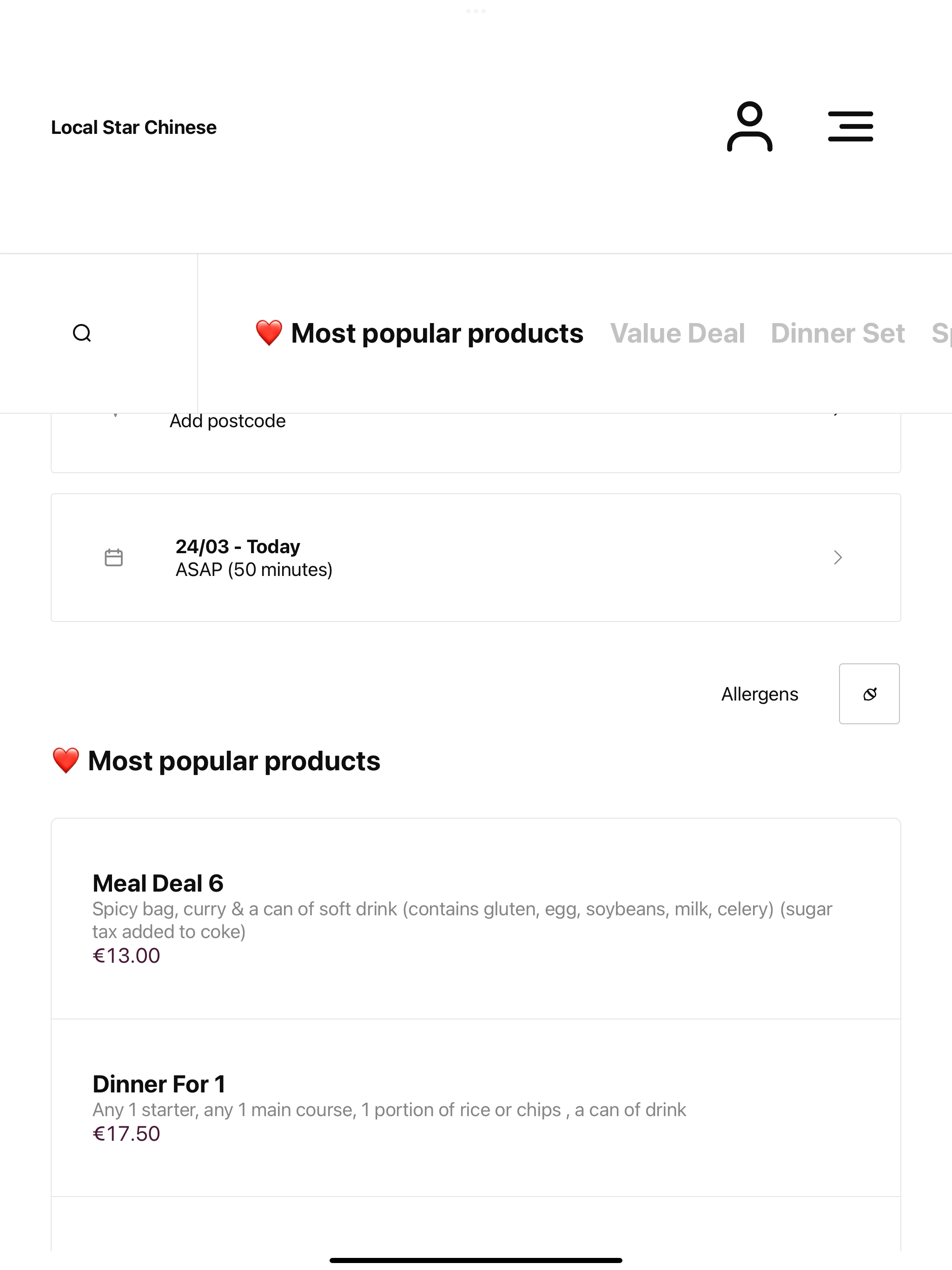Switch to the Dinner Set tab
The height and width of the screenshot is (1270, 952).
(x=838, y=334)
